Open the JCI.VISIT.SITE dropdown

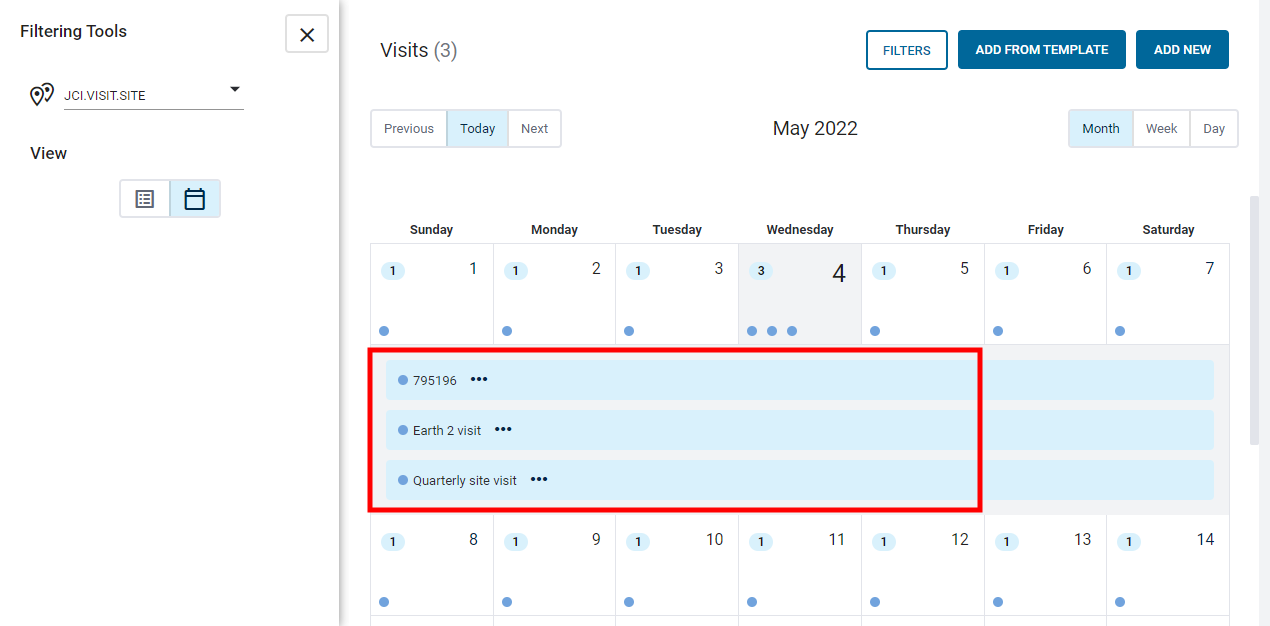point(154,96)
